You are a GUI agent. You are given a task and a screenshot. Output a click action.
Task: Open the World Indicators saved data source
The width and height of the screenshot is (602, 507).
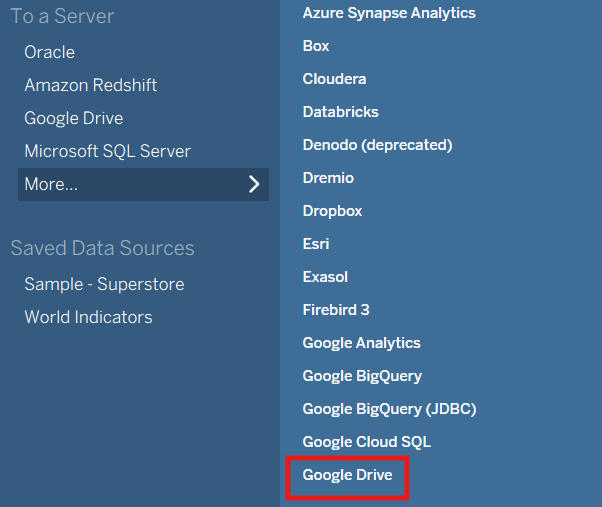(x=88, y=317)
